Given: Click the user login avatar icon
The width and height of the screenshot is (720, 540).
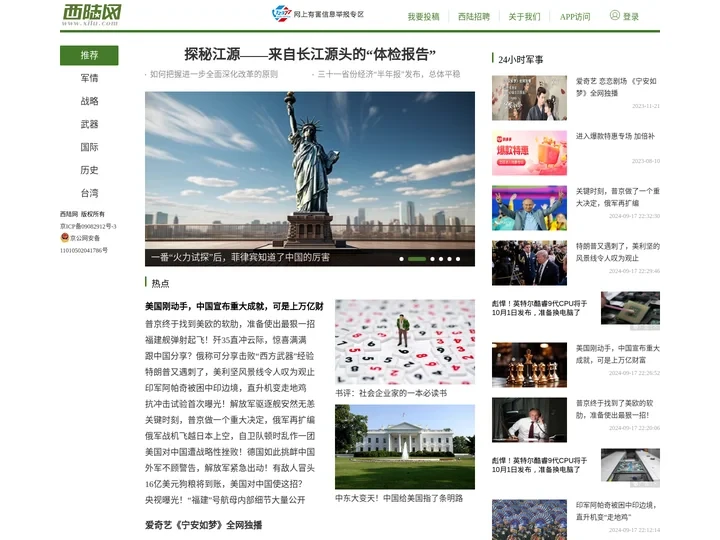Looking at the screenshot, I should (614, 15).
